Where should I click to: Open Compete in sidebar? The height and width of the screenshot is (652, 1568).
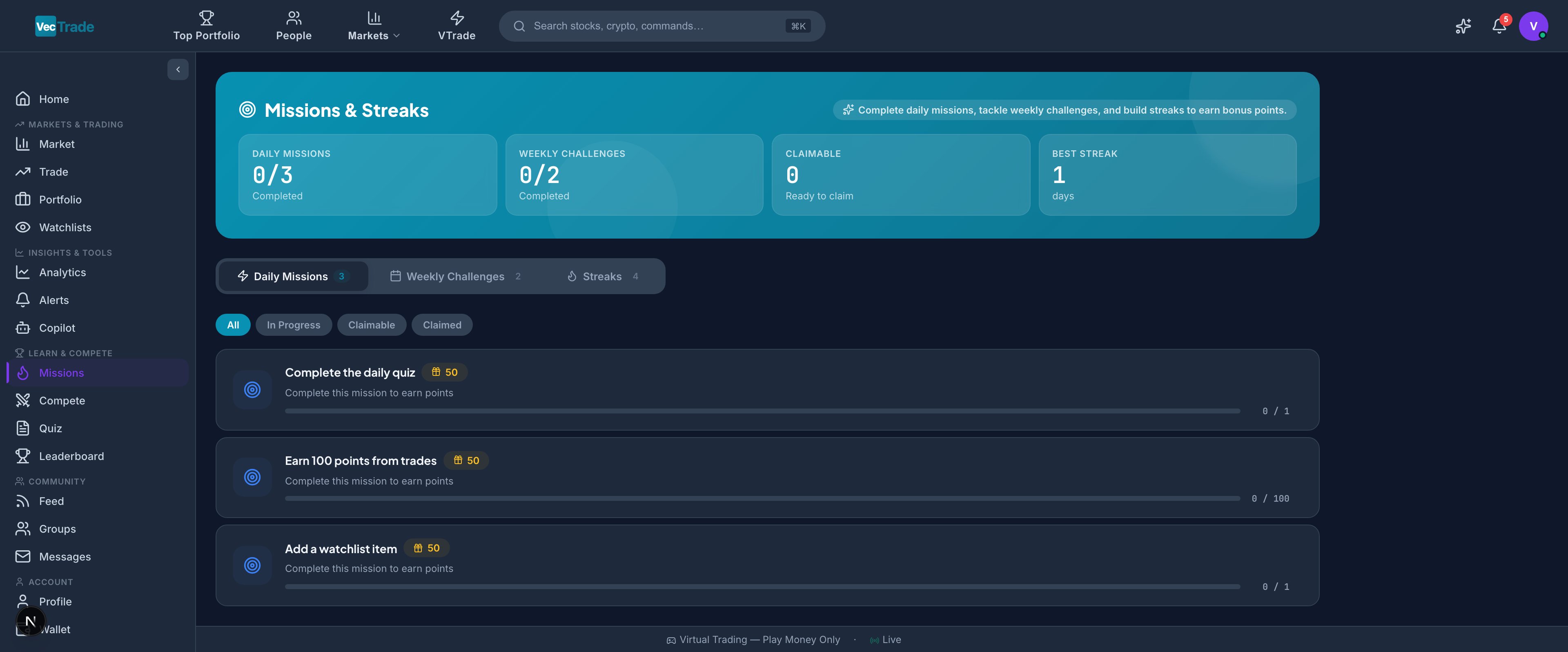pyautogui.click(x=98, y=401)
